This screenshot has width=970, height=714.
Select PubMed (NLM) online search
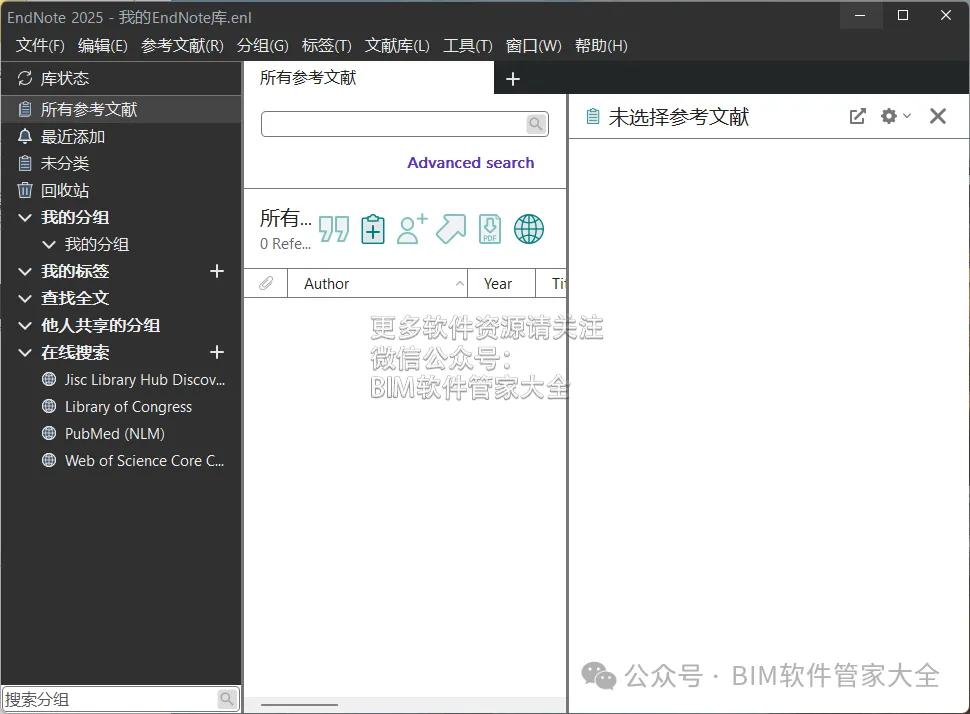114,434
